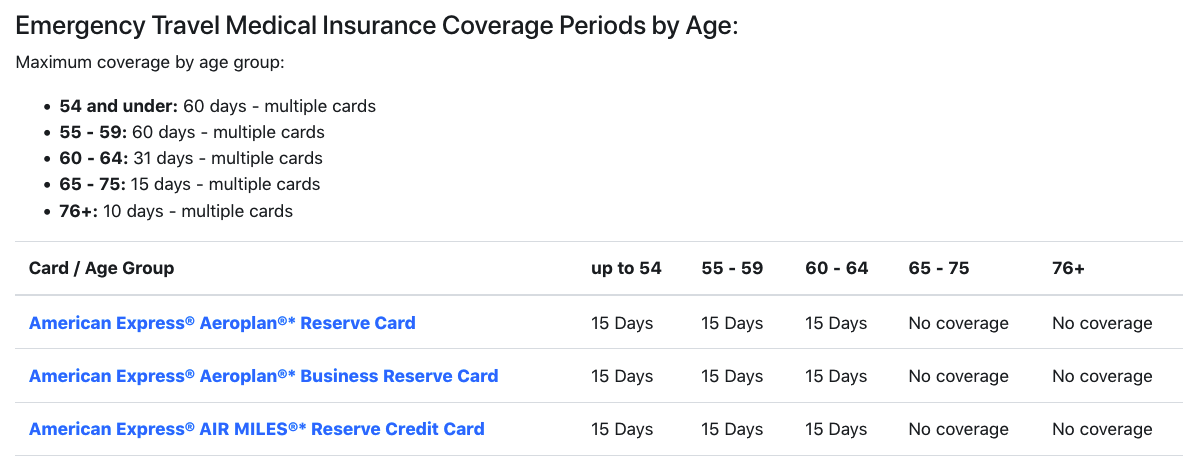Open American Express AIR MILES Reserve Credit Card link
The width and height of the screenshot is (1200, 461).
257,429
